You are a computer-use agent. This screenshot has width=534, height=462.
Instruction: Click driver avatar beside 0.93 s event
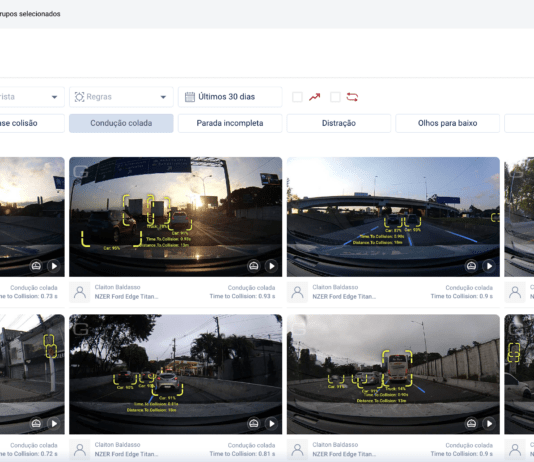pyautogui.click(x=80, y=292)
